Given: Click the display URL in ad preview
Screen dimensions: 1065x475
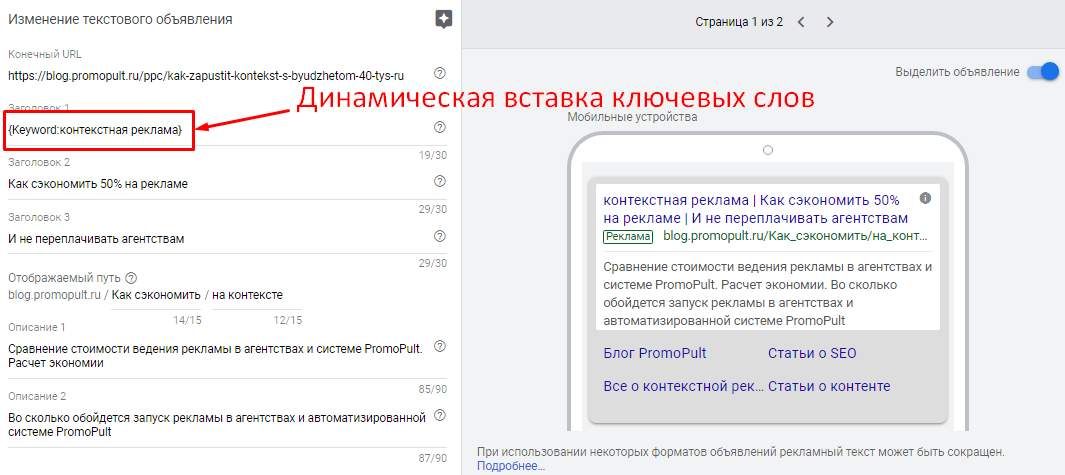Looking at the screenshot, I should [795, 236].
